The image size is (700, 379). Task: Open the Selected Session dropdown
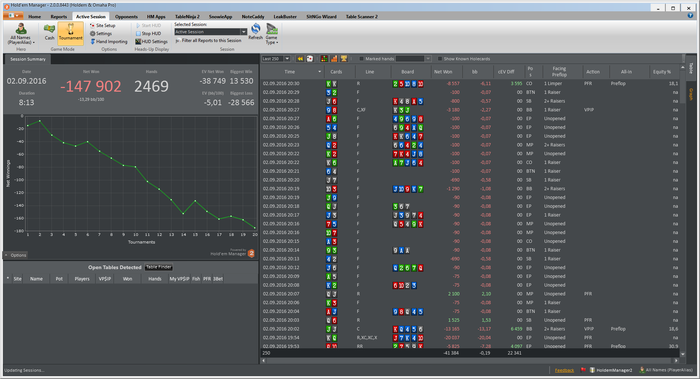[x=210, y=32]
